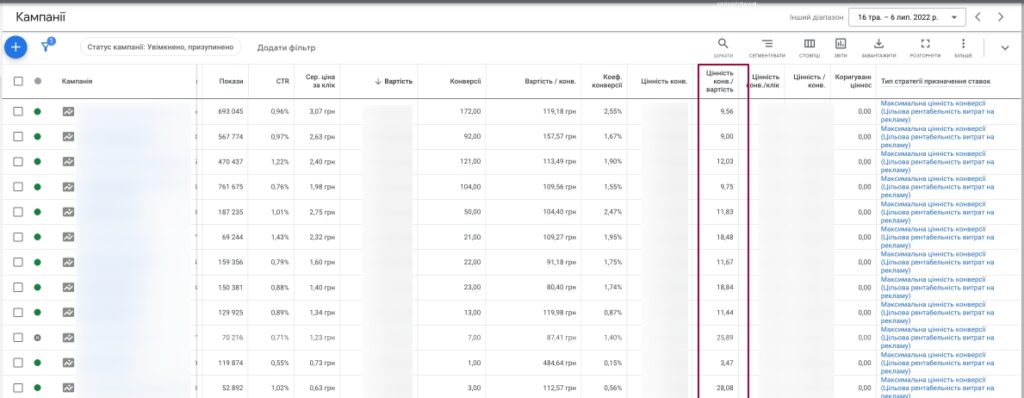Sort by Тип стратегії призначення ставок header
Image resolution: width=1024 pixels, height=398 pixels.
pos(936,82)
